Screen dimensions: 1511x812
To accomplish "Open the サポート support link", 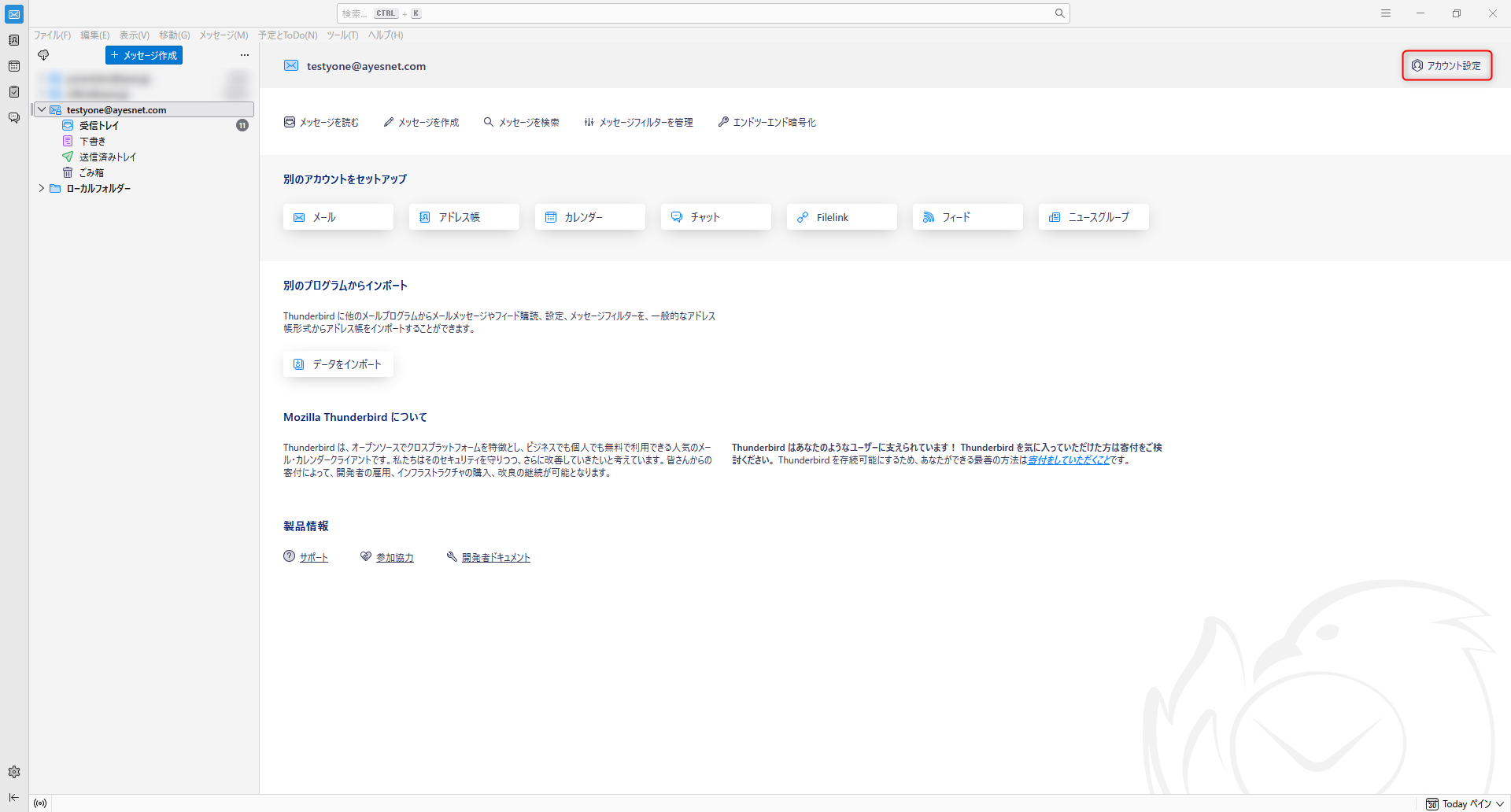I will [x=313, y=557].
